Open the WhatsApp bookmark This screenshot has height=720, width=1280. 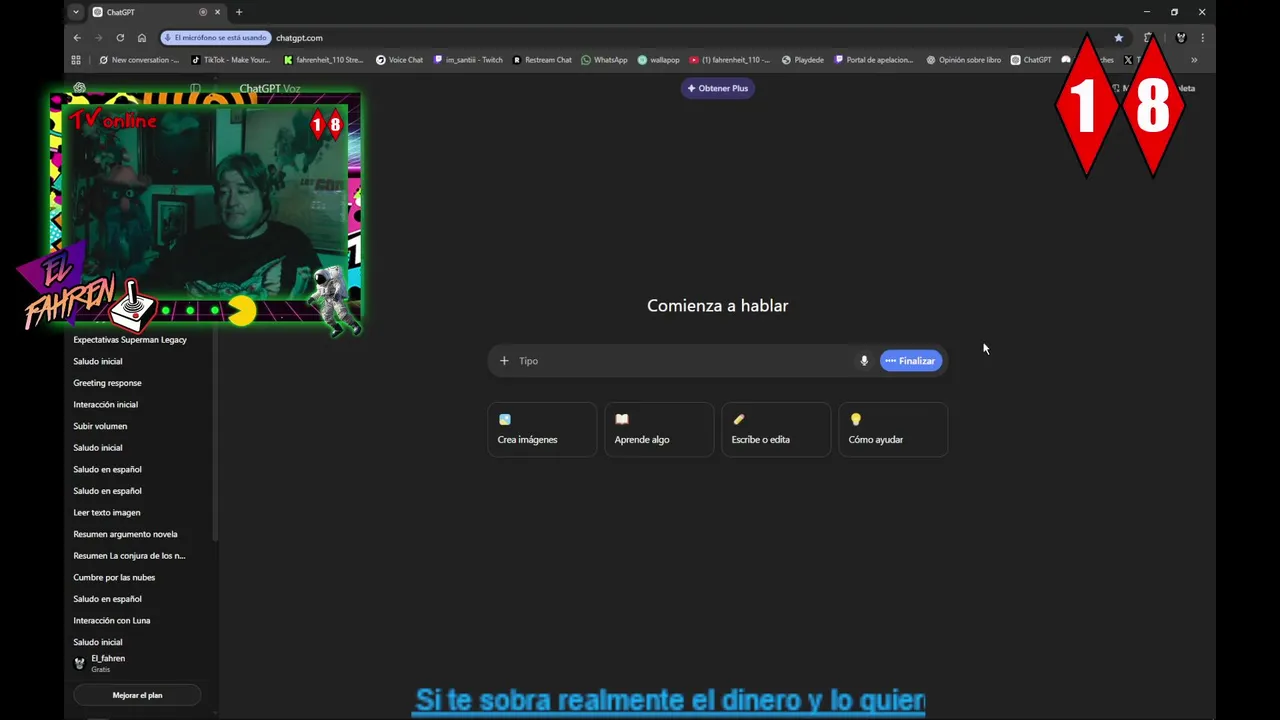click(604, 60)
